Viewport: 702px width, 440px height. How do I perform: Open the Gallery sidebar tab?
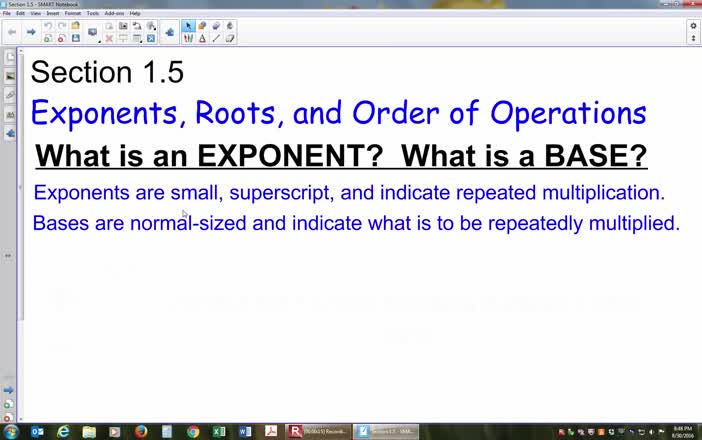coord(10,76)
